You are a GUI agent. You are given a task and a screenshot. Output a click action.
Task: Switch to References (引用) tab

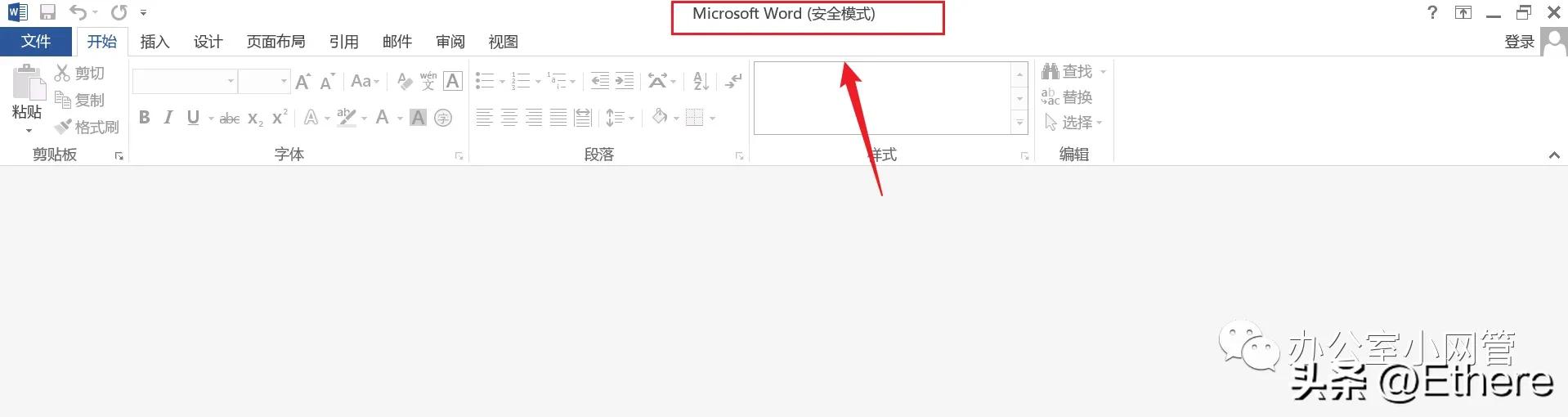(x=343, y=42)
